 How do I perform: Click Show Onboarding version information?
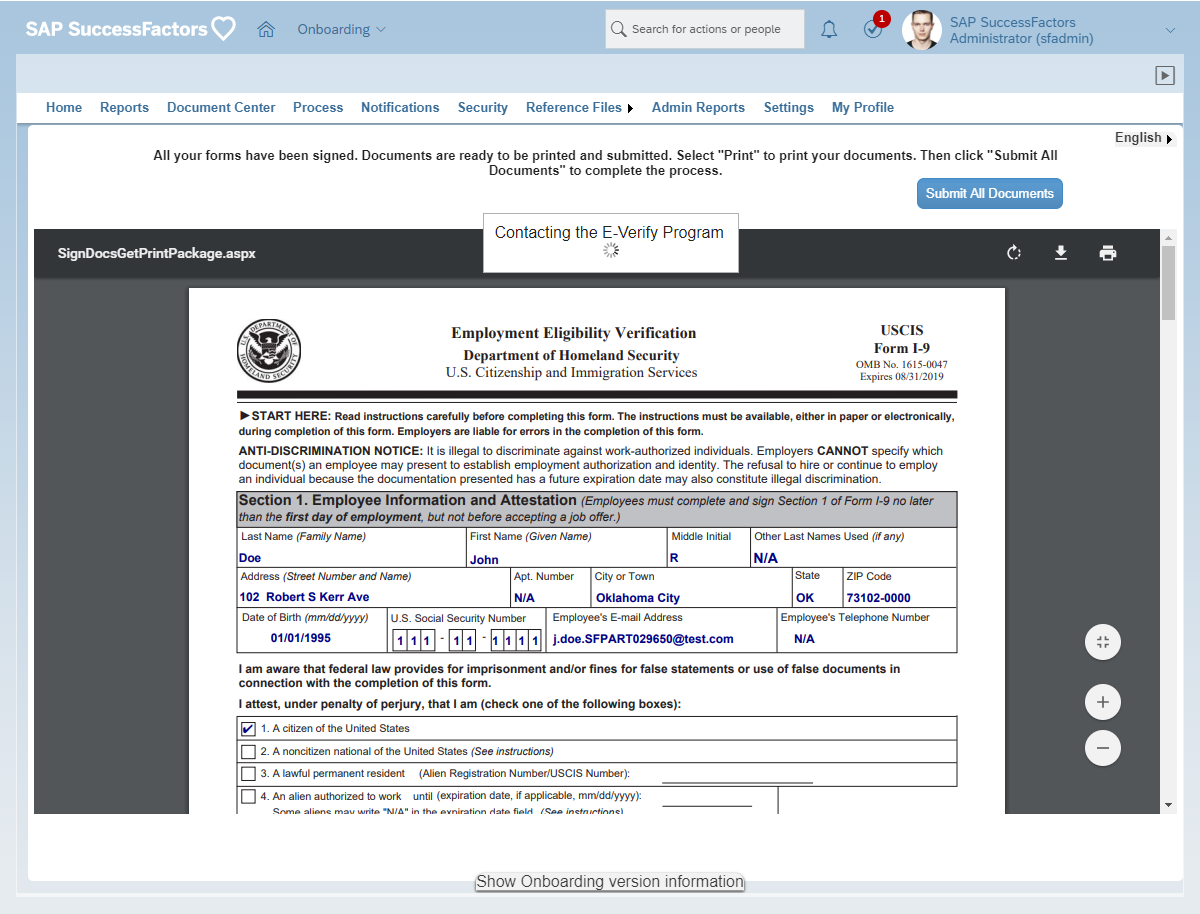pyautogui.click(x=610, y=882)
